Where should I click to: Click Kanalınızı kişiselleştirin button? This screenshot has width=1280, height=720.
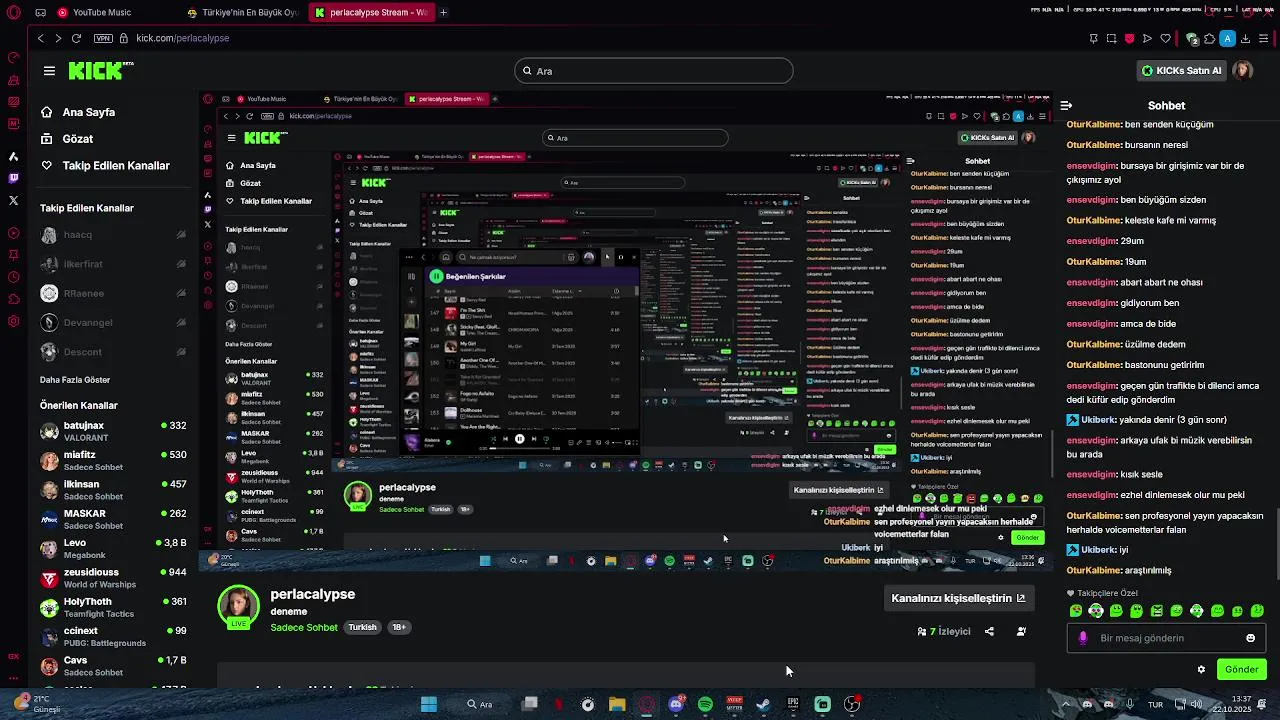click(958, 598)
